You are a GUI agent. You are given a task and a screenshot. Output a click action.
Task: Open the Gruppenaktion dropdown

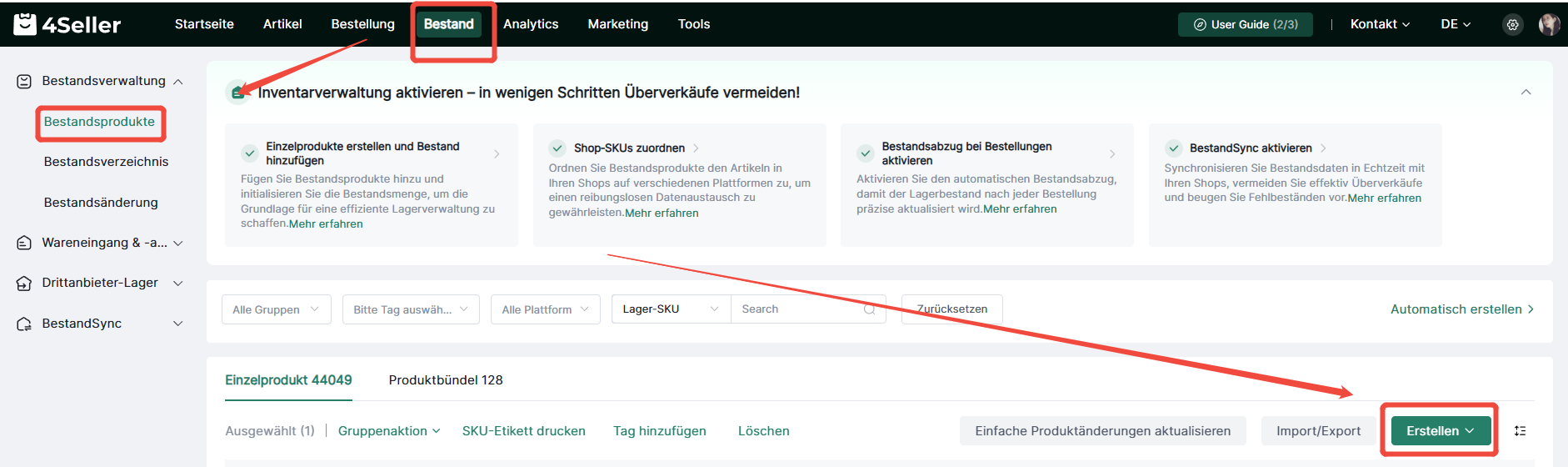point(389,431)
